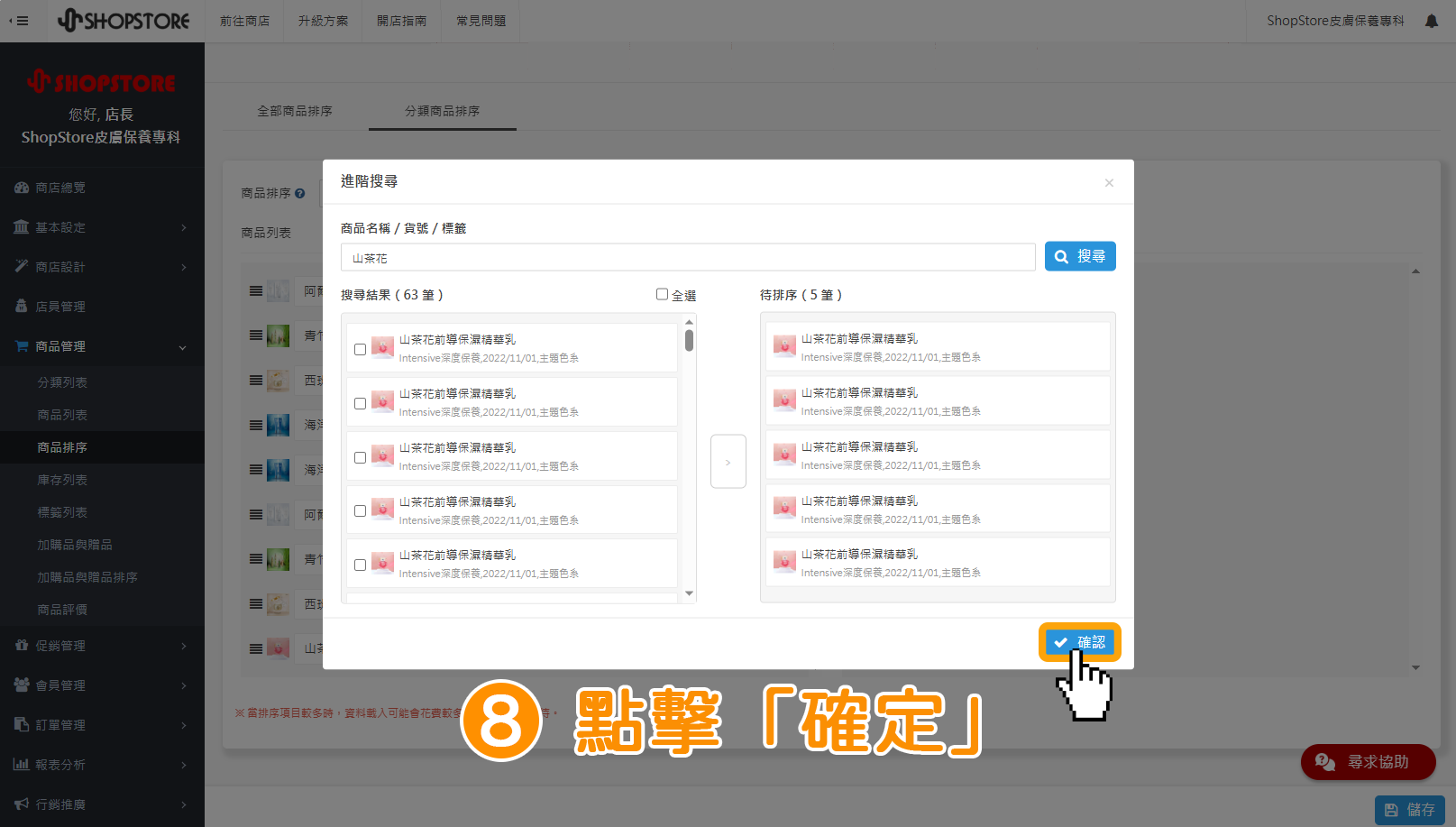This screenshot has width=1456, height=827.
Task: Check the first search result checkbox
Action: (x=361, y=349)
